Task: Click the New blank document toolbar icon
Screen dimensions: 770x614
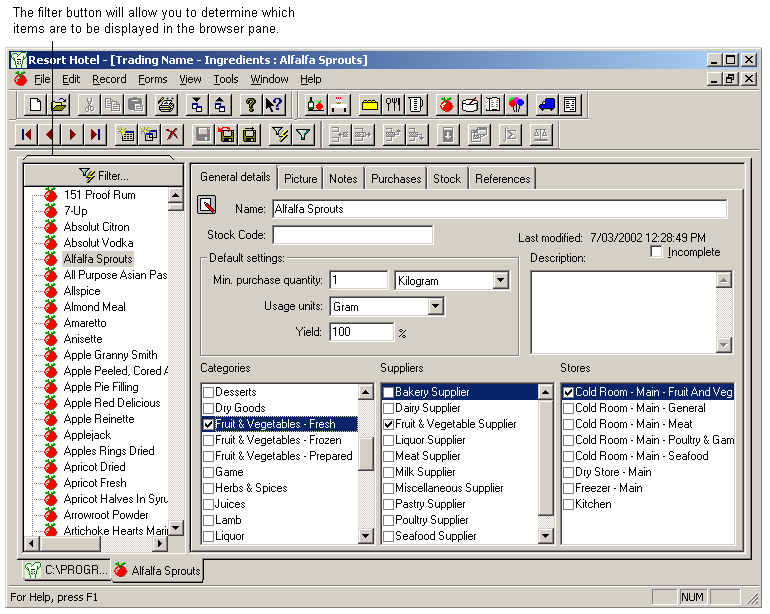Action: [35, 105]
